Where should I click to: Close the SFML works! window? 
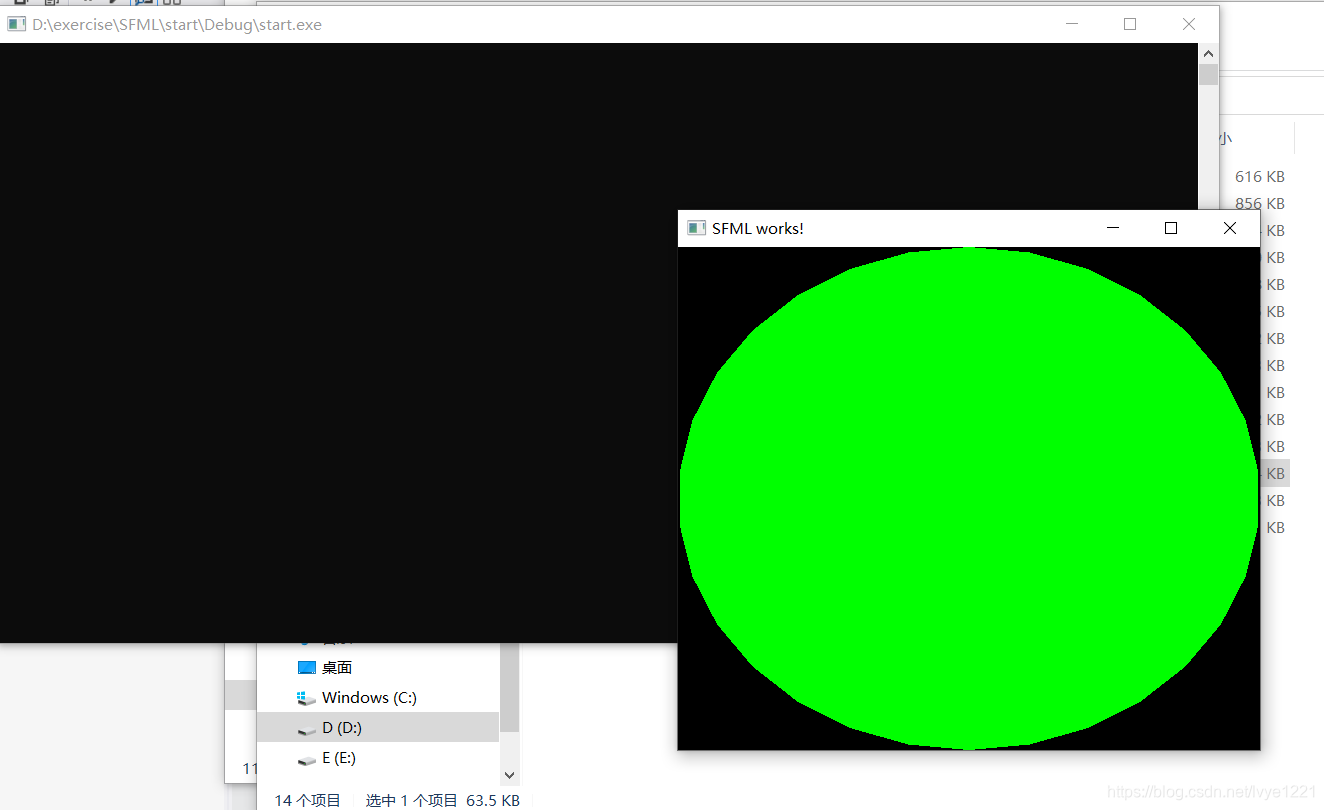tap(1230, 228)
